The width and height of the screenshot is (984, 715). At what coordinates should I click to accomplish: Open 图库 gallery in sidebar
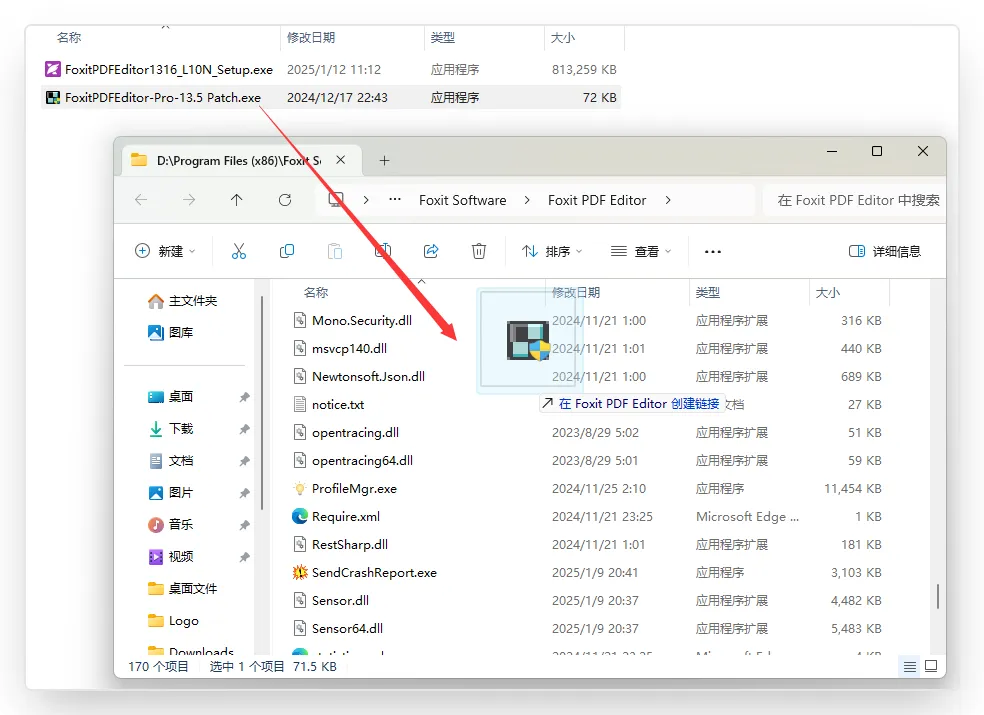[170, 332]
